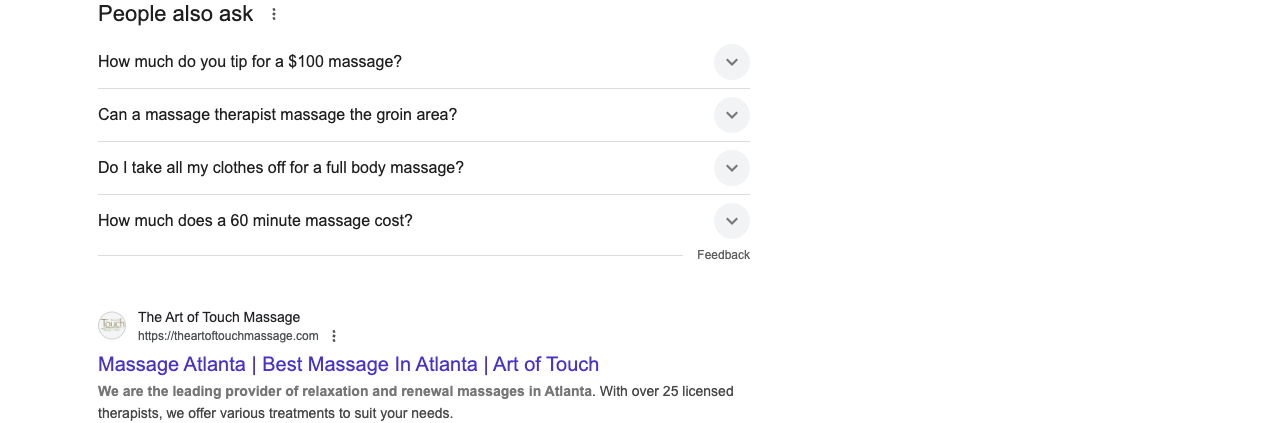Viewport: 1280px width, 423px height.
Task: Expand the 60 minute massage cost chevron
Action: coord(732,221)
